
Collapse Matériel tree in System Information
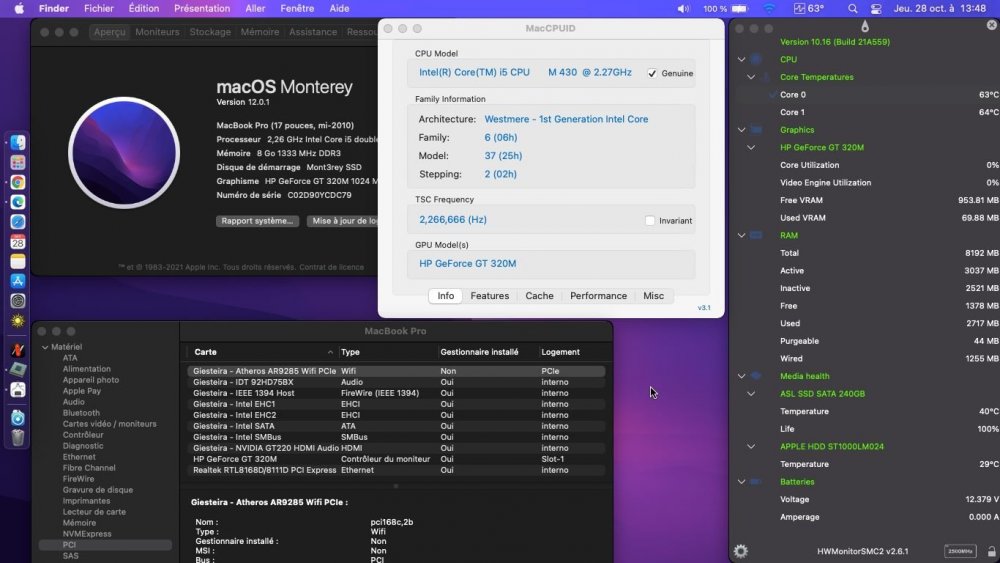click(45, 347)
